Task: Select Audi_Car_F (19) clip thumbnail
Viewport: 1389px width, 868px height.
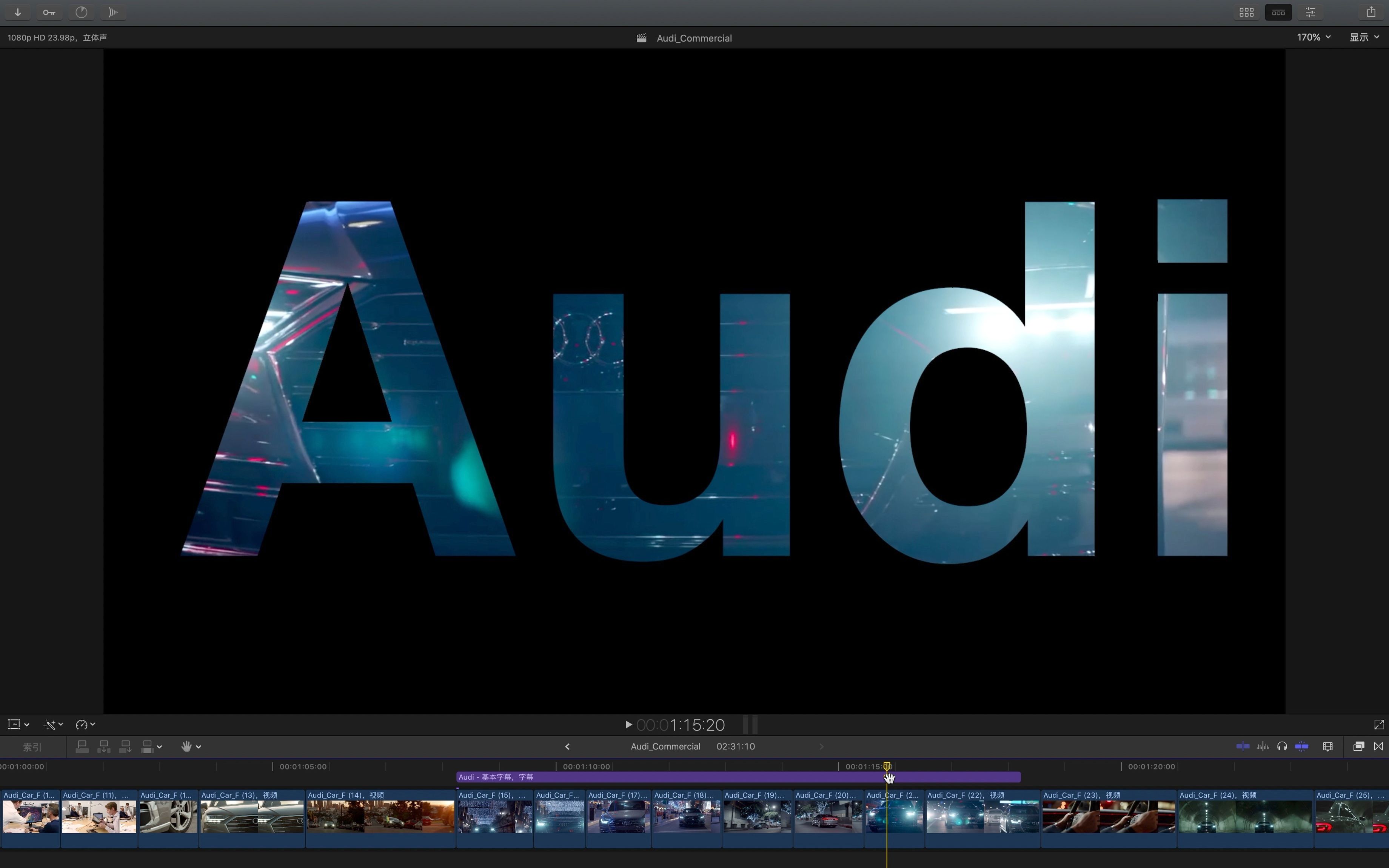Action: point(757,817)
